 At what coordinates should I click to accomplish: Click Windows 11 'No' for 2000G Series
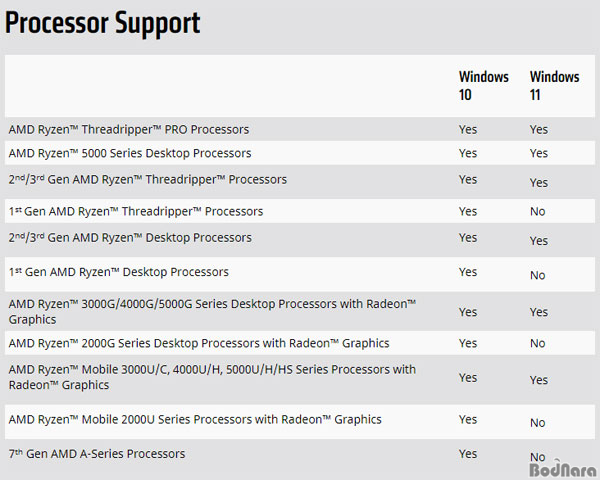[538, 343]
